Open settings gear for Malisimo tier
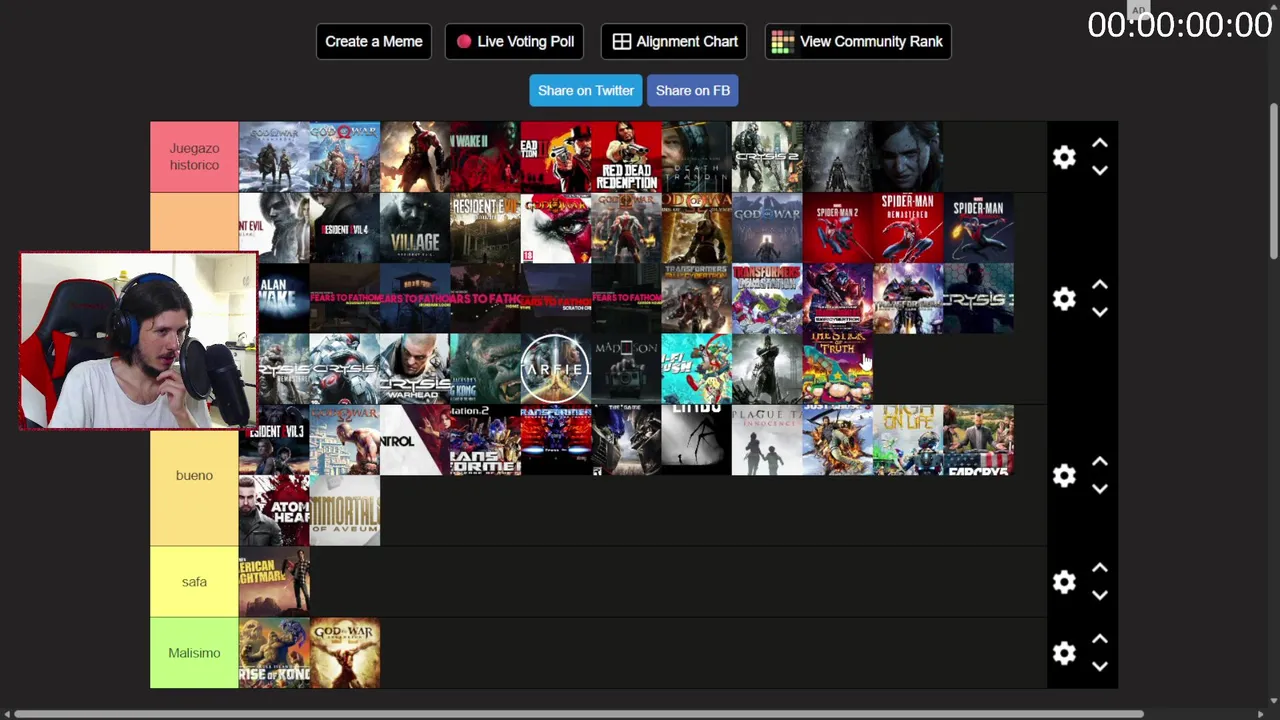The height and width of the screenshot is (720, 1280). [x=1064, y=653]
